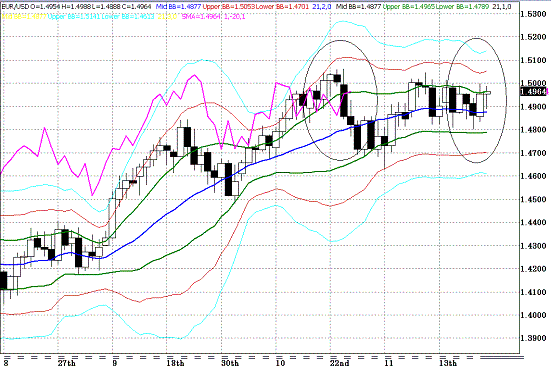
Task: Click the '13th' date axis label
Action: [x=448, y=363]
